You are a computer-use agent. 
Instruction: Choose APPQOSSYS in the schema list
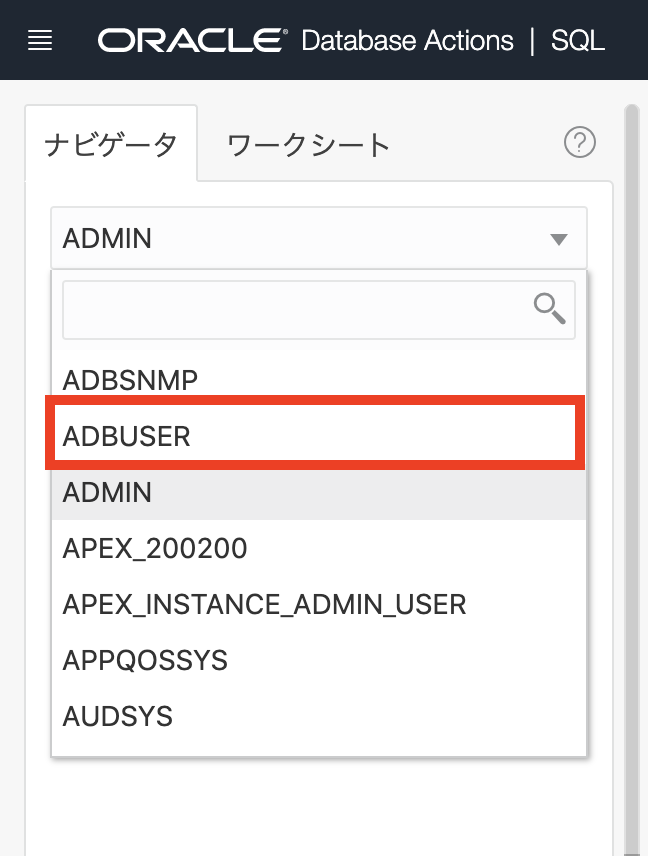145,660
